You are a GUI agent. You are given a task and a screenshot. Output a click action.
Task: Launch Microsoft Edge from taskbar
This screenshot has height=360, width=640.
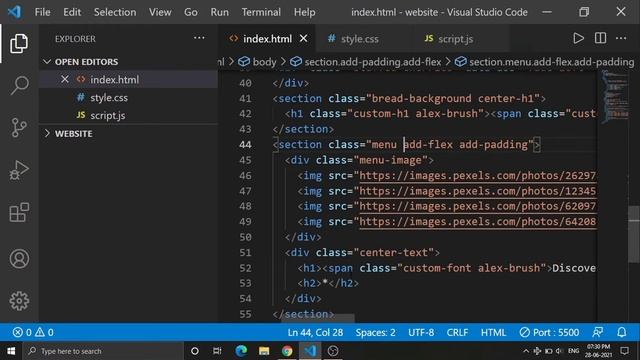241,351
